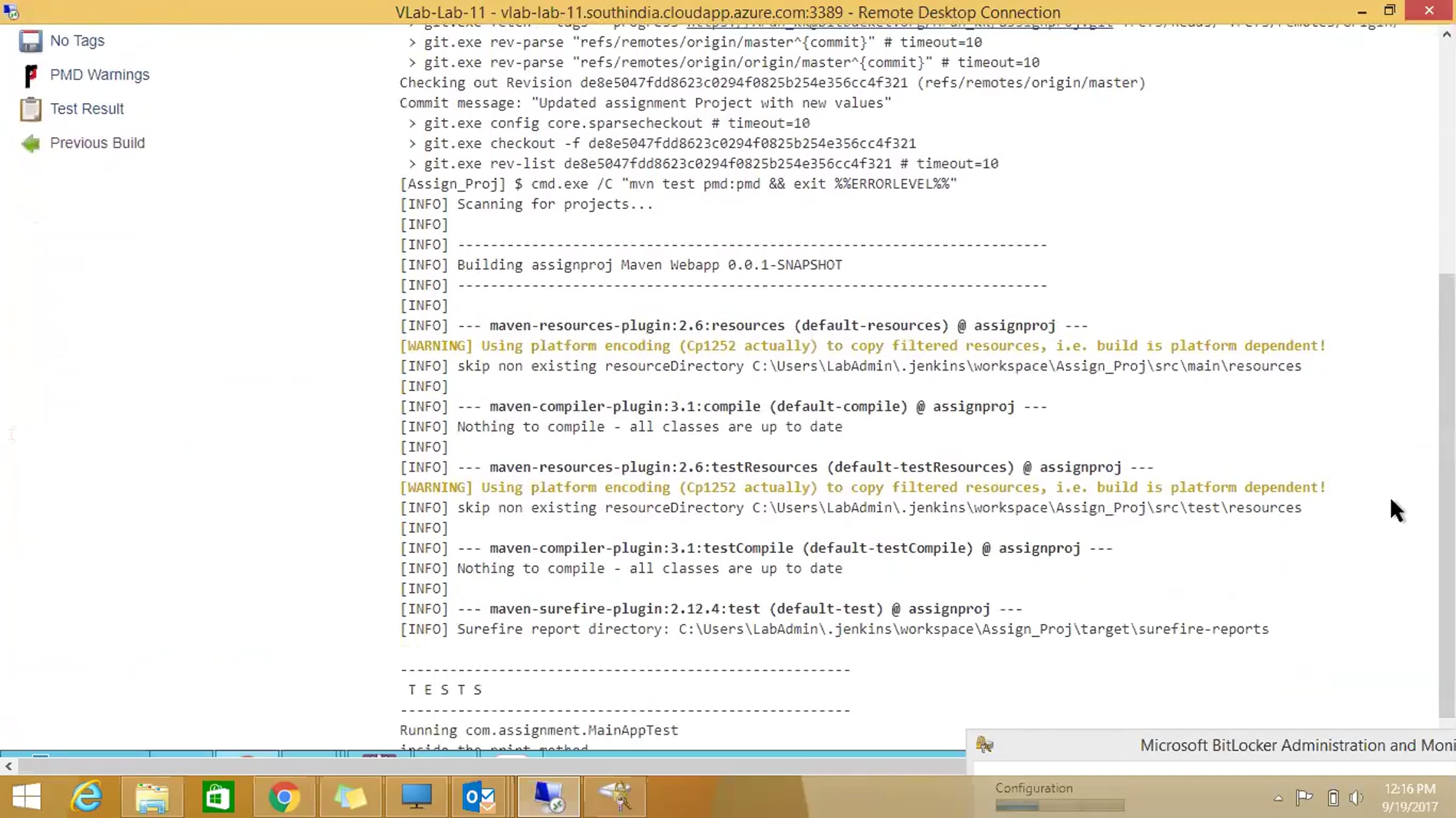Click the Previous Build green arrow
Viewport: 1456px width, 818px height.
(x=30, y=143)
